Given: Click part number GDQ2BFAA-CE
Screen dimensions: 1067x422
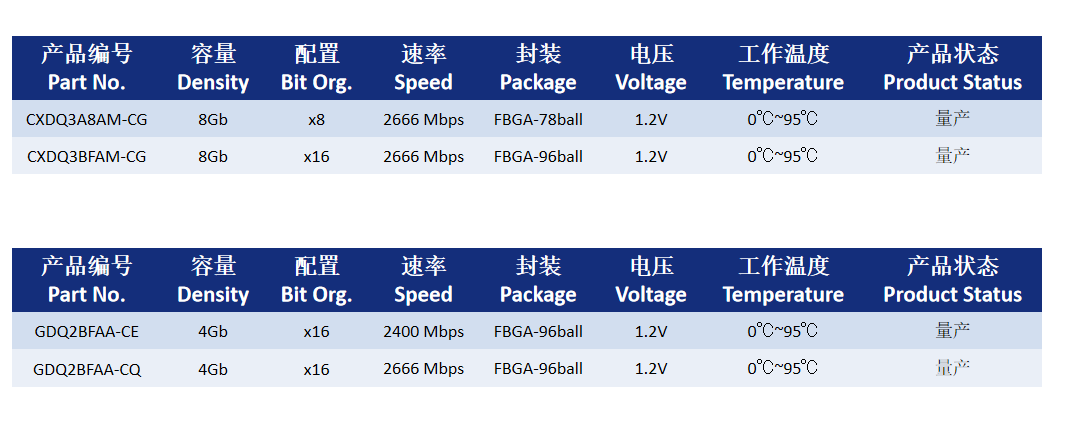Looking at the screenshot, I should pyautogui.click(x=86, y=331).
